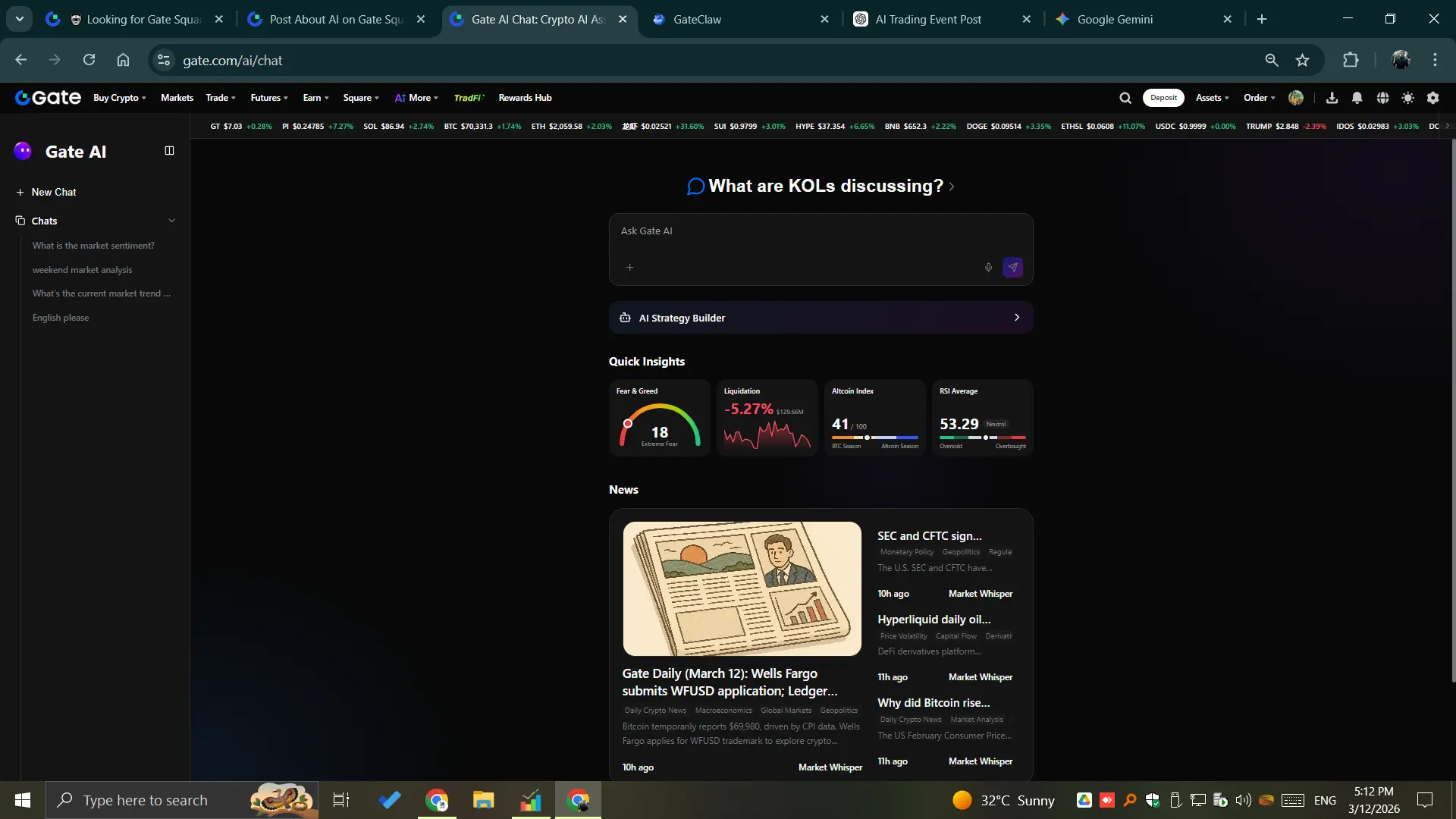Click the send message arrow icon
The height and width of the screenshot is (819, 1456).
[1012, 268]
